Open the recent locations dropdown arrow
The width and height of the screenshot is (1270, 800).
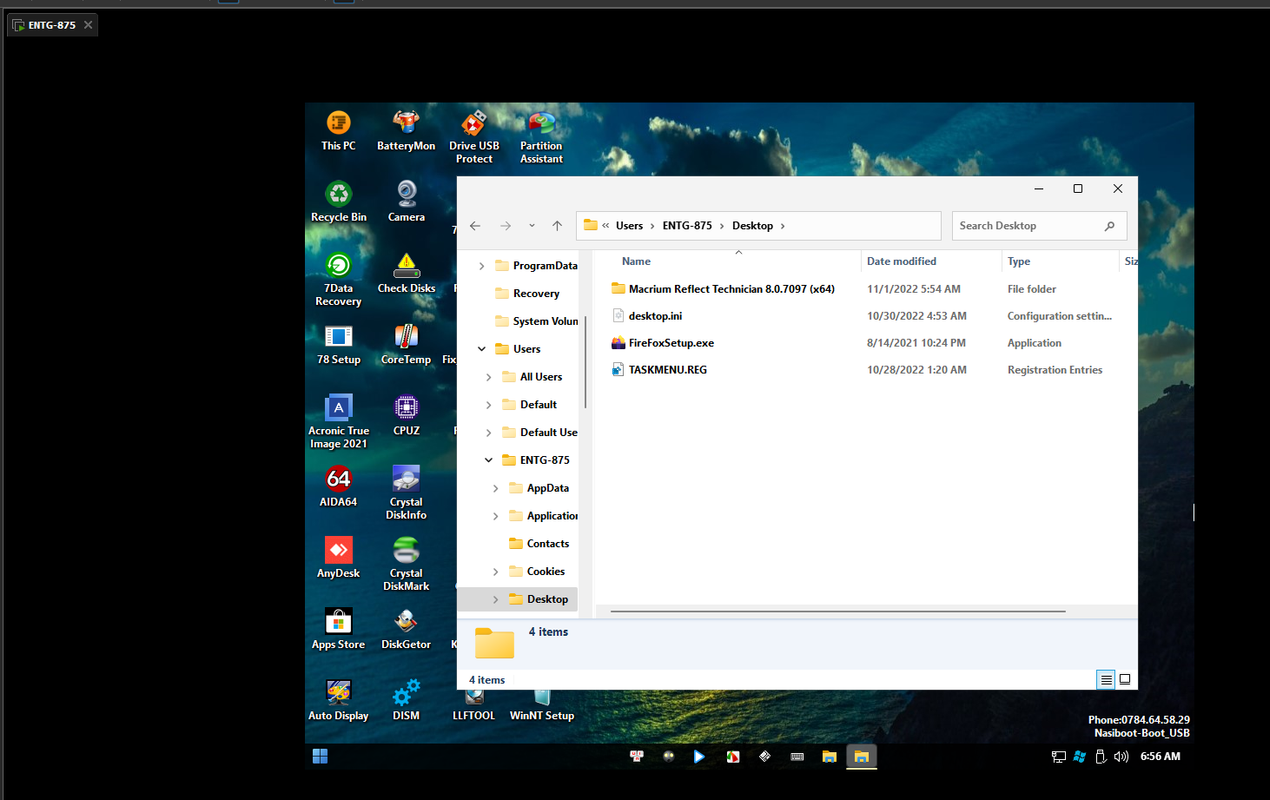(x=532, y=226)
